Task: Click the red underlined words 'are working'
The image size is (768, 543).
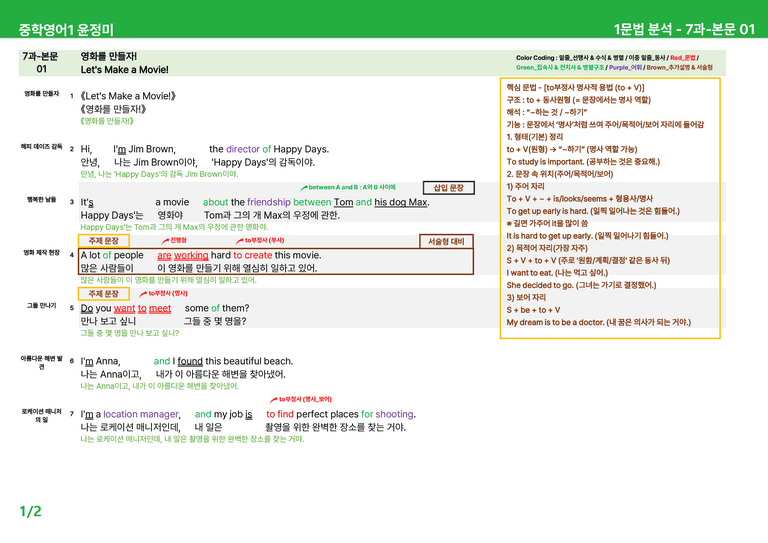Action: coord(183,255)
